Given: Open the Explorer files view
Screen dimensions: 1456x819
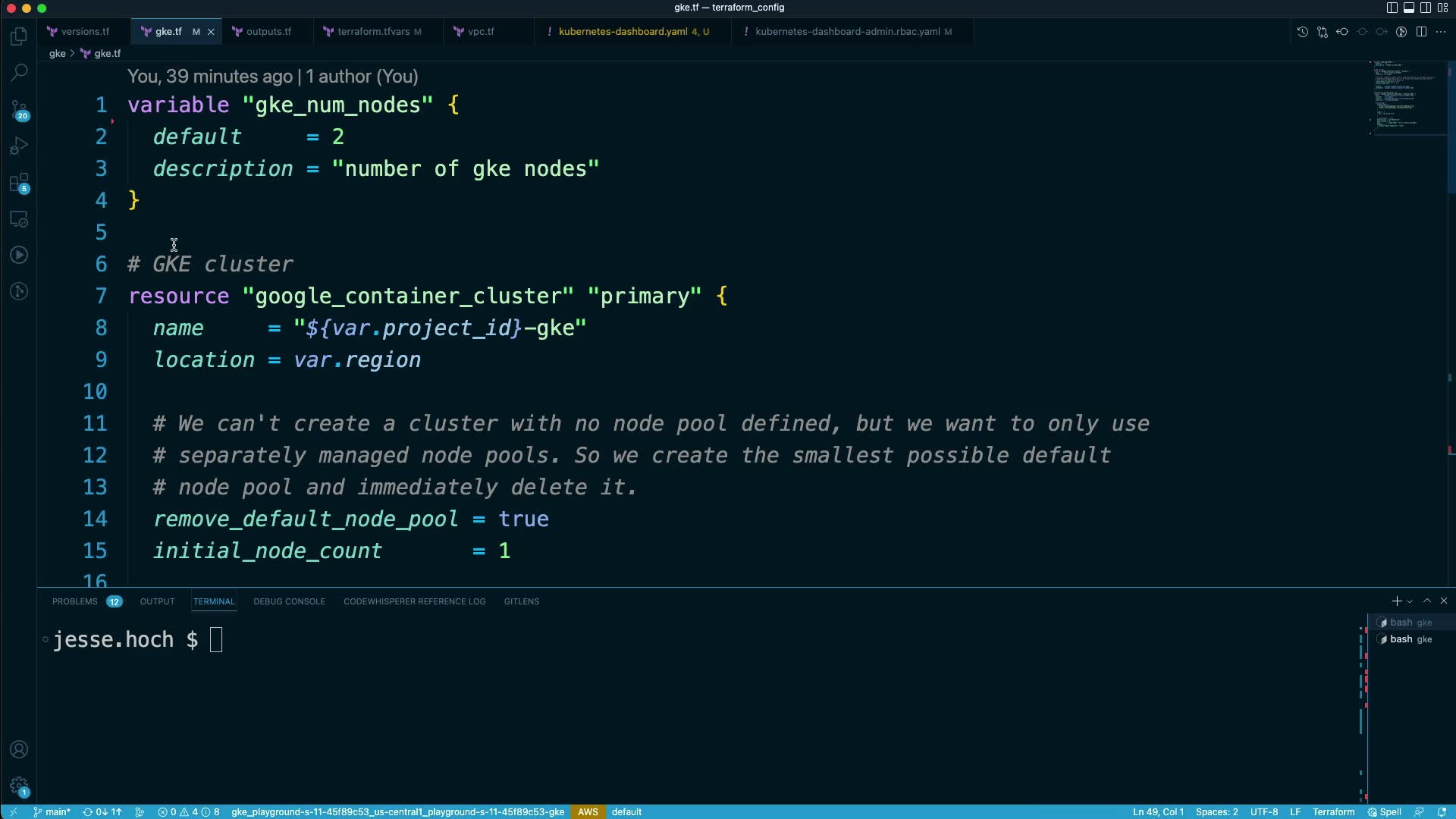Looking at the screenshot, I should [x=19, y=36].
